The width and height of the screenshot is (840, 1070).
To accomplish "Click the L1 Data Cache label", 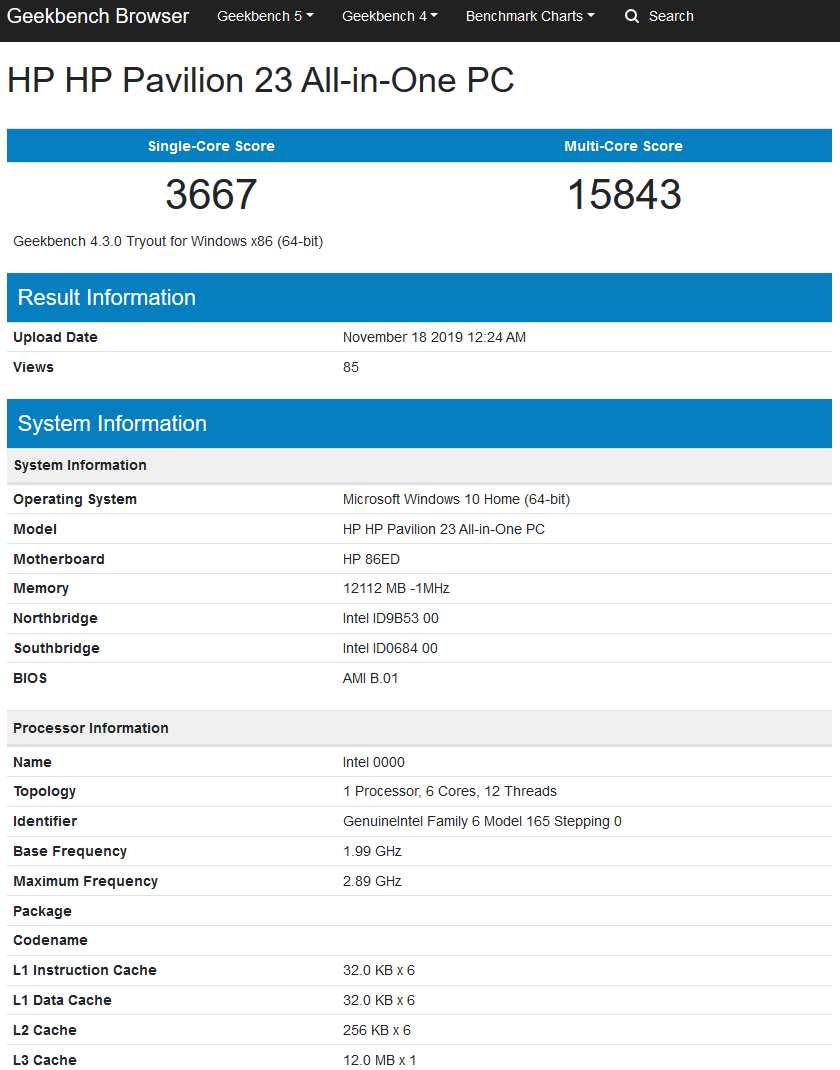I will coord(62,1000).
